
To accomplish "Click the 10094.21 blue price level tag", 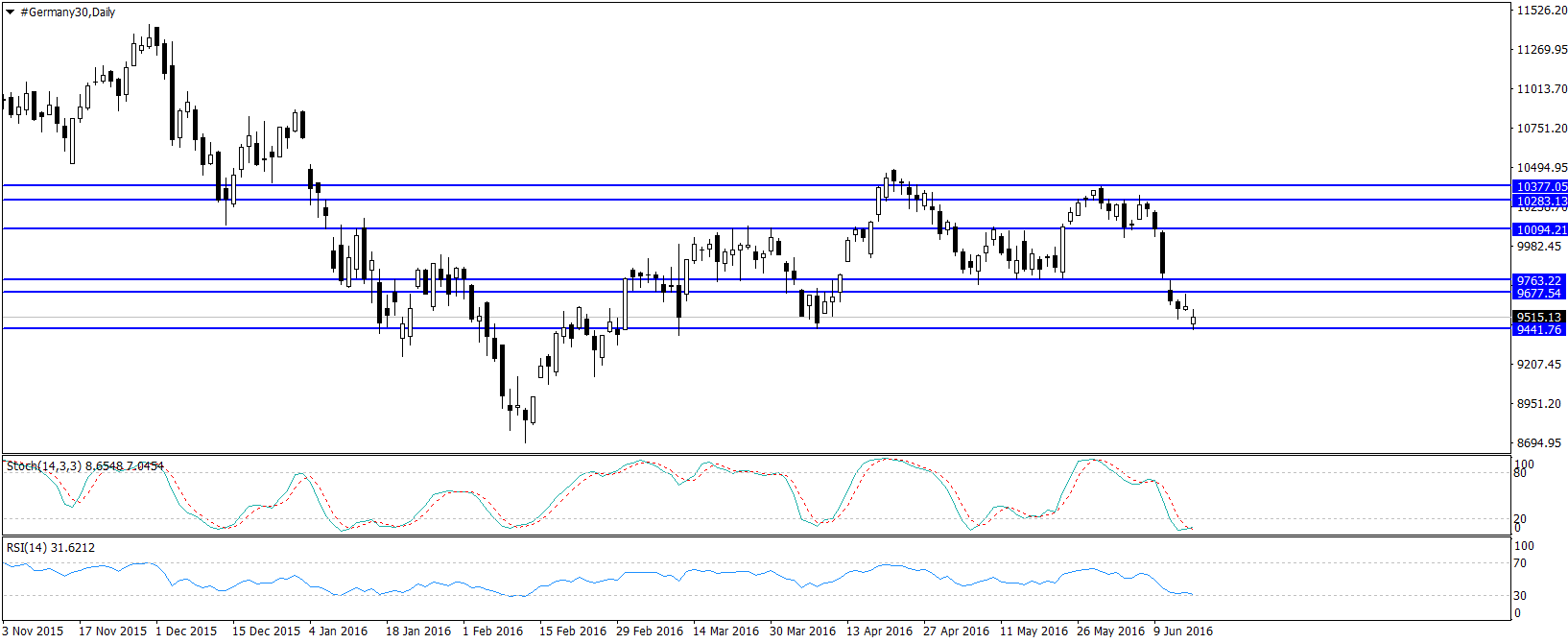I will 1541,230.
